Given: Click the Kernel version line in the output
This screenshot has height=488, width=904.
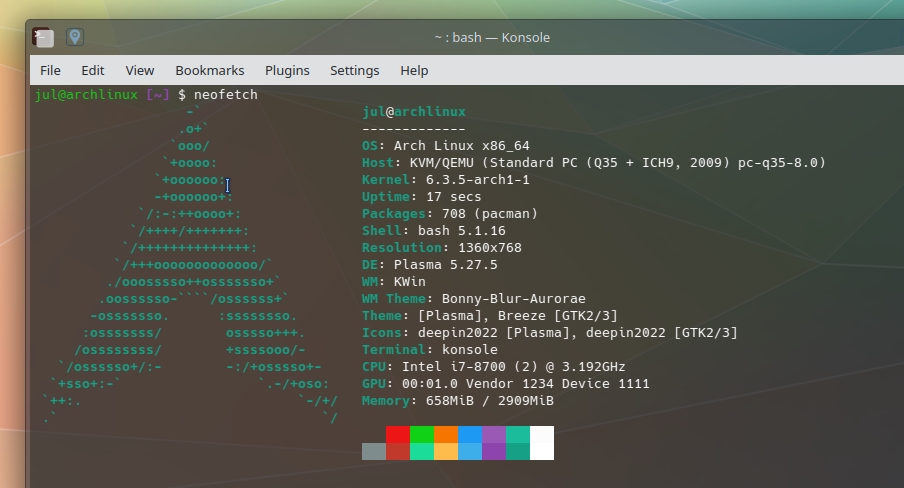Looking at the screenshot, I should point(446,180).
